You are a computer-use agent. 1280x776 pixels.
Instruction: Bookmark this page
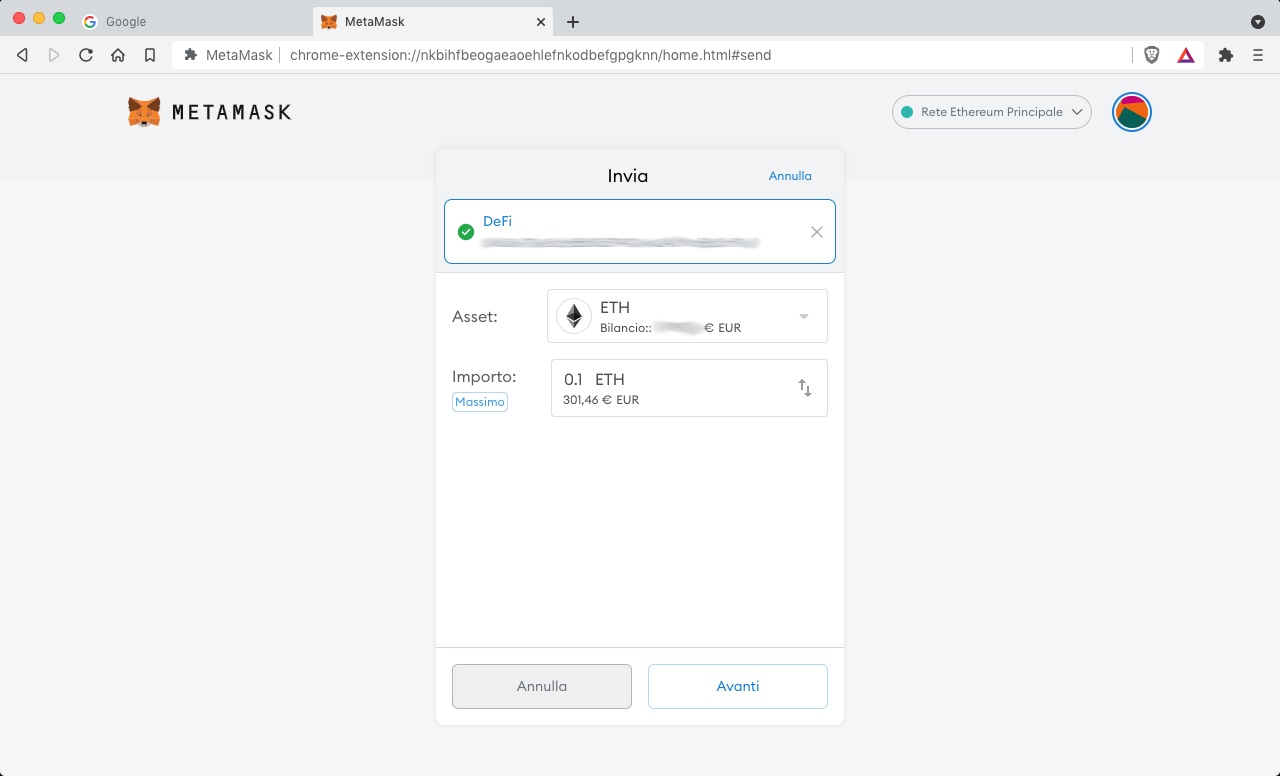150,55
